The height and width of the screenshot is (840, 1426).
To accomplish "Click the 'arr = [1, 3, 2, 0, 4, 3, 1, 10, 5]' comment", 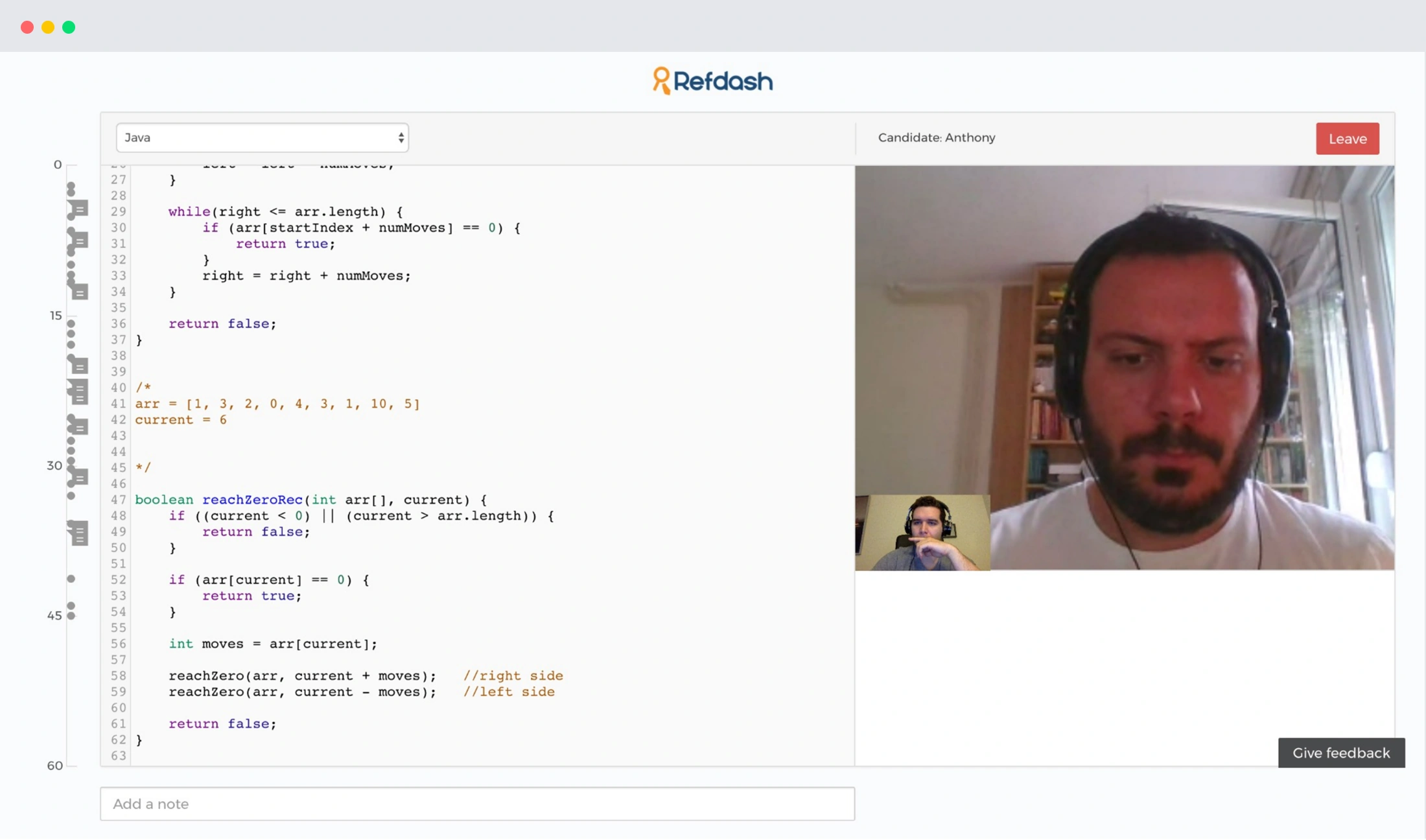I will (277, 404).
